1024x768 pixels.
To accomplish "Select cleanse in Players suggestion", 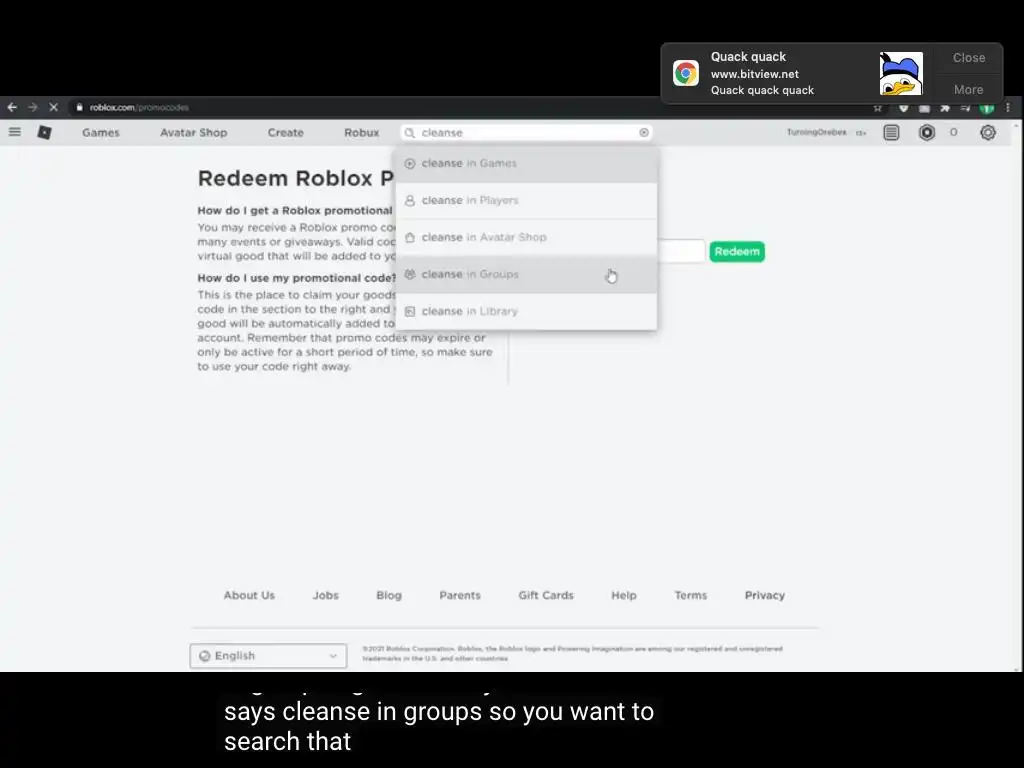I will 526,200.
